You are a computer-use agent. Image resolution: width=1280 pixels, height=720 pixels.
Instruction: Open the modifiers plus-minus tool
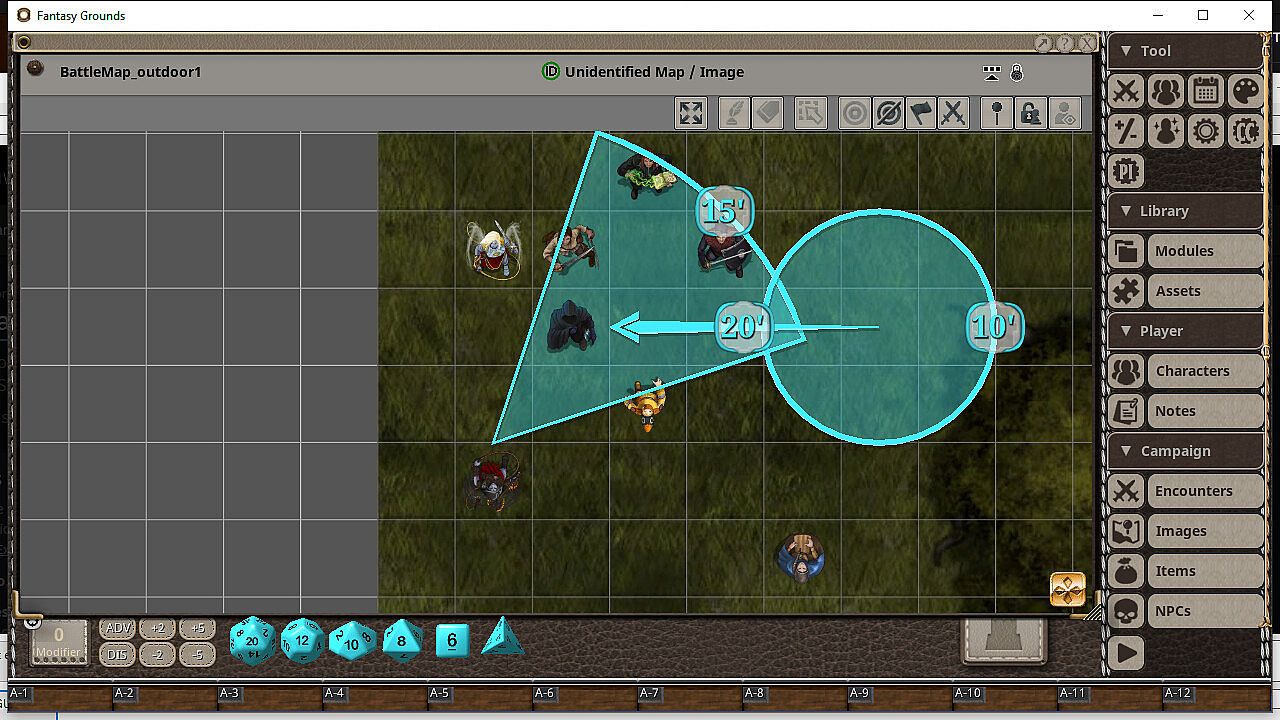click(x=1126, y=131)
